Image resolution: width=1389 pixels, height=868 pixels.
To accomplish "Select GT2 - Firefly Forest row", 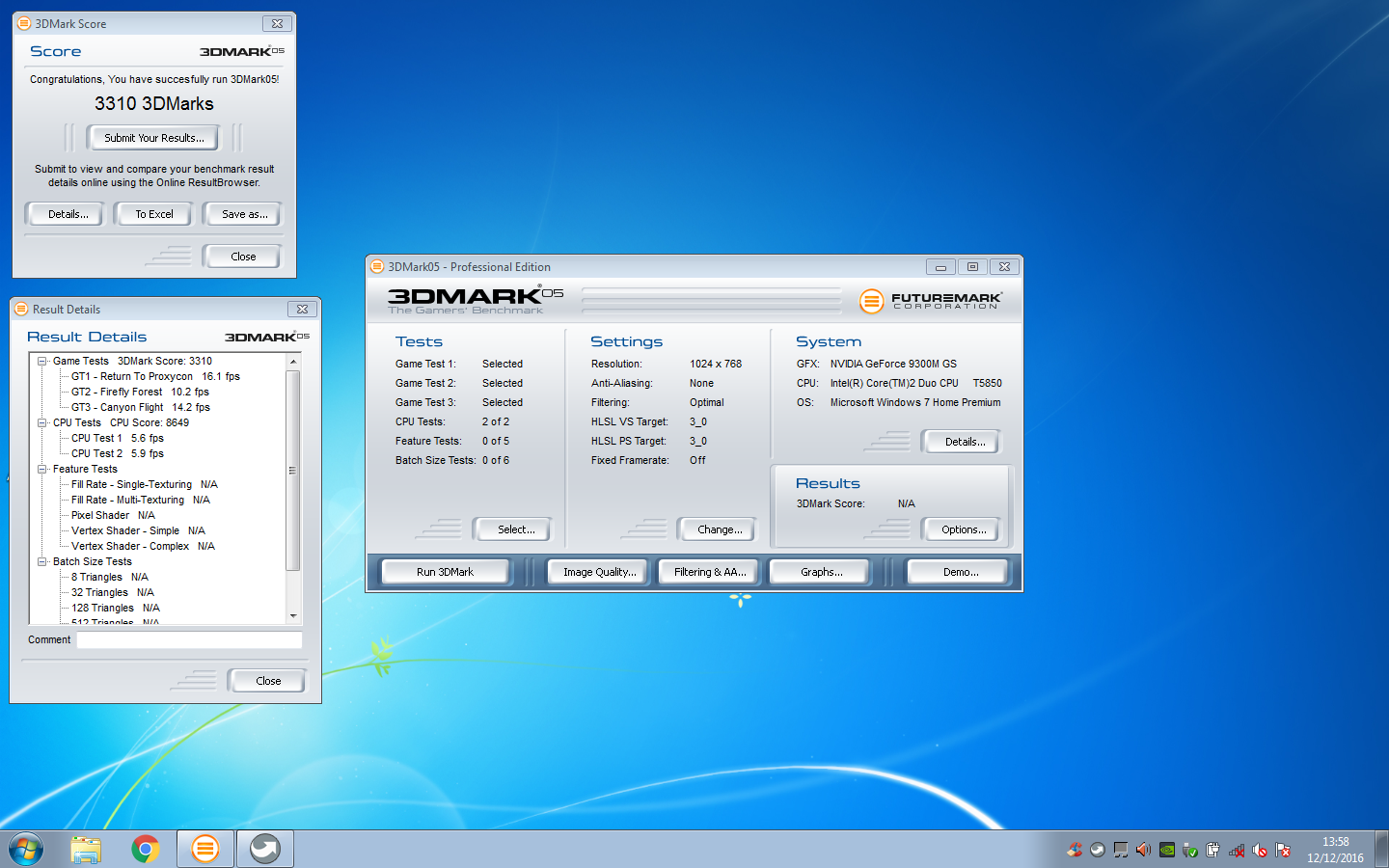I will point(140,393).
